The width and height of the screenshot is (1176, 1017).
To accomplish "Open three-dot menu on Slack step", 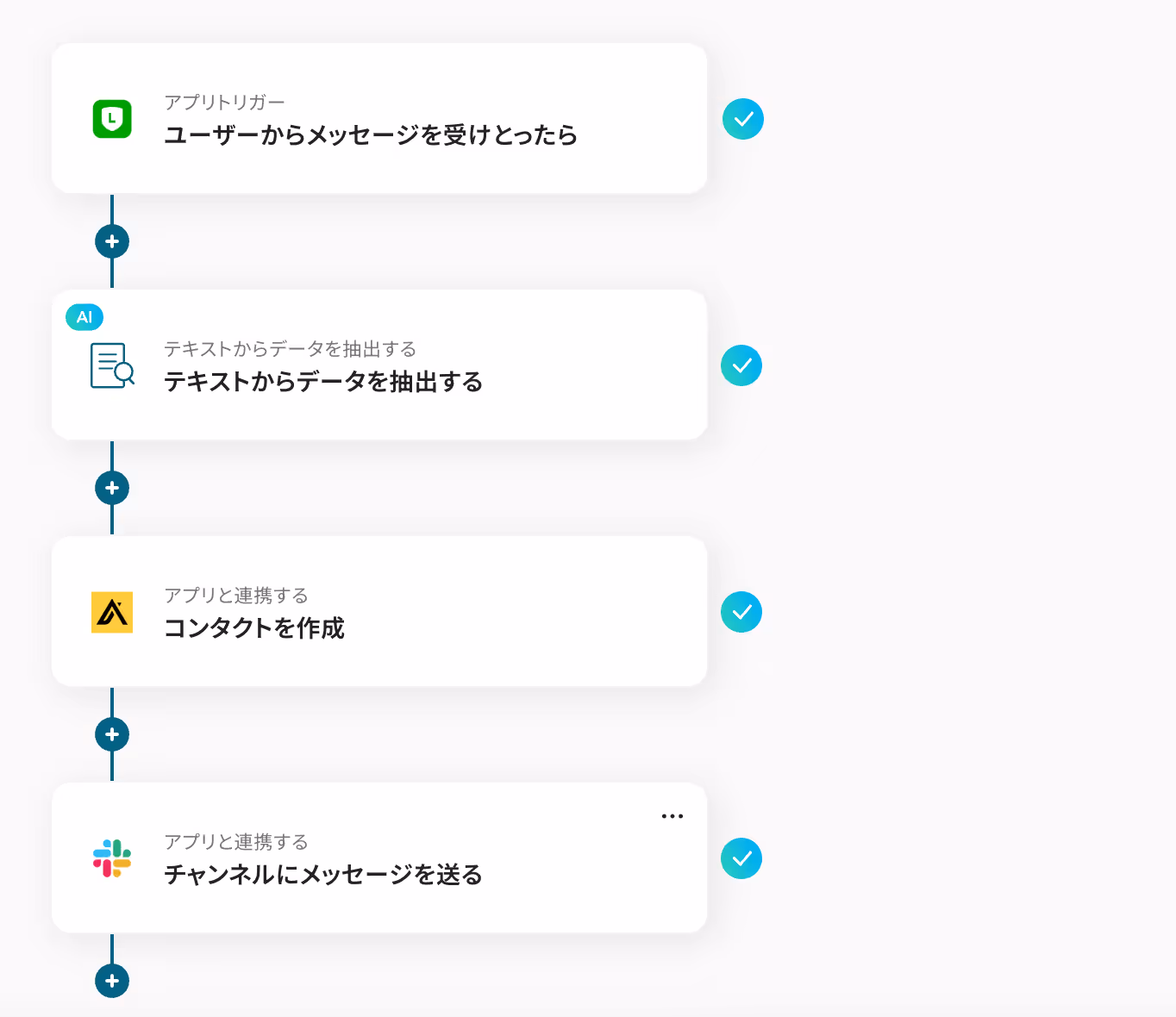I will pyautogui.click(x=672, y=816).
